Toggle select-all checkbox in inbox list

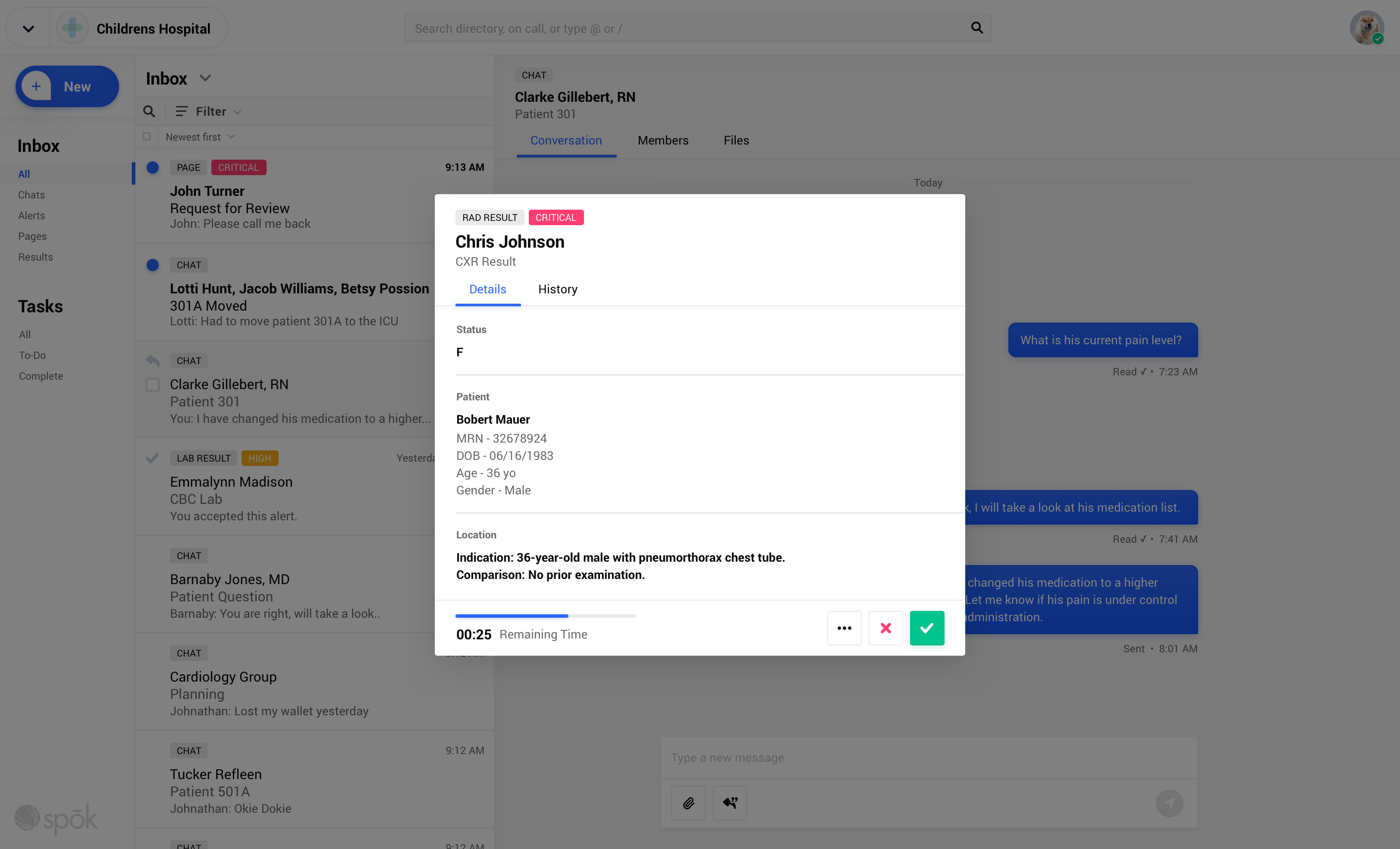tap(147, 136)
